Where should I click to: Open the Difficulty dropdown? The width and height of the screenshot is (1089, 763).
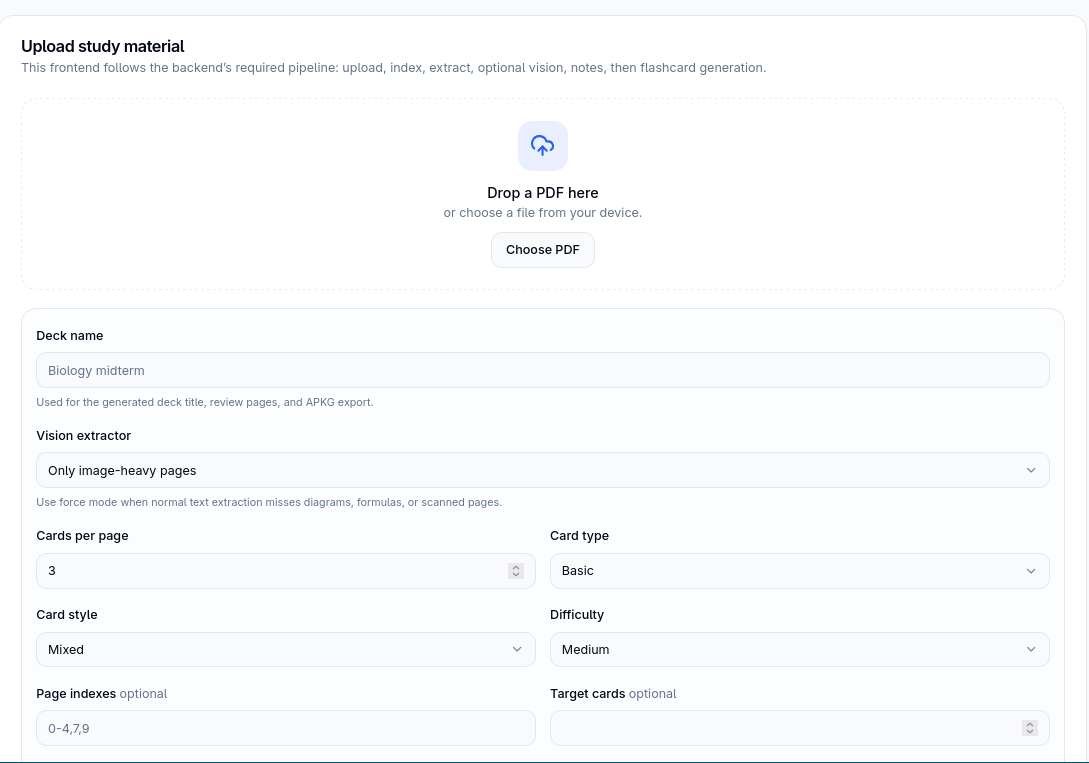[799, 649]
